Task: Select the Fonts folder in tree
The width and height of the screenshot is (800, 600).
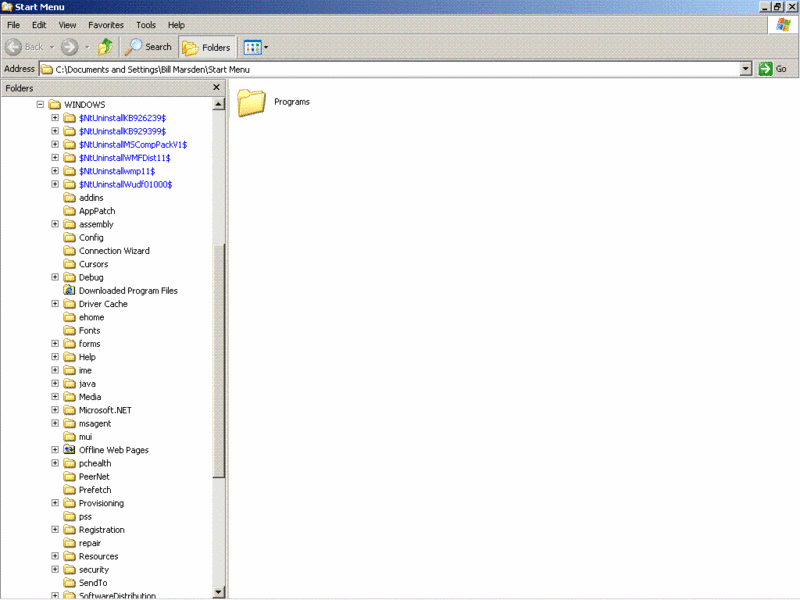Action: click(x=89, y=331)
